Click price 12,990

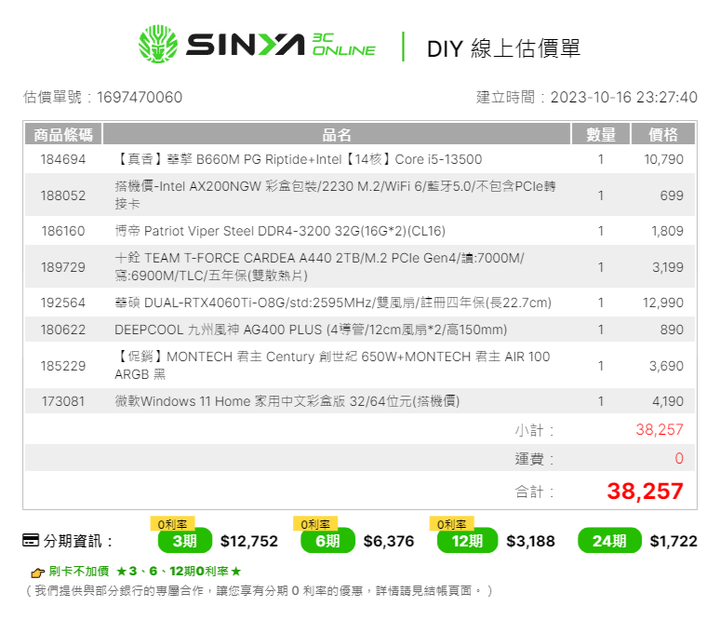click(x=664, y=303)
